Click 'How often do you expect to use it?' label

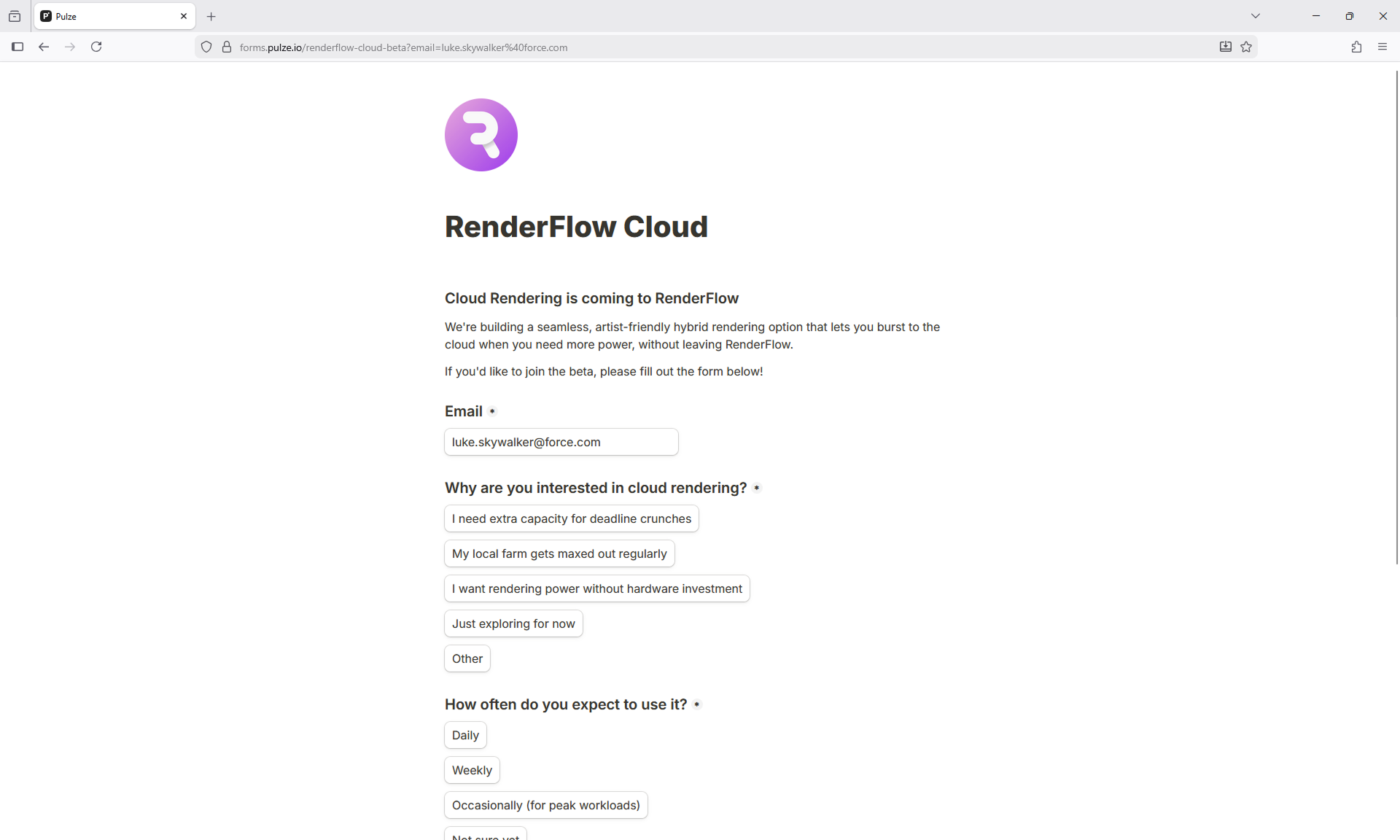(566, 704)
